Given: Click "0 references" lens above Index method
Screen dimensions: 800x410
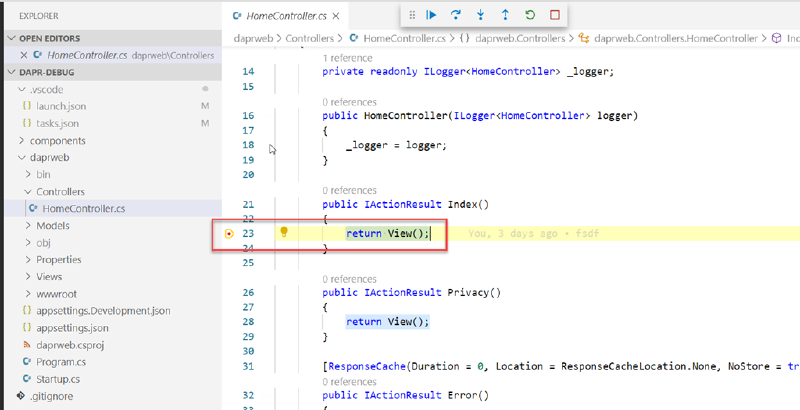Looking at the screenshot, I should pos(349,191).
